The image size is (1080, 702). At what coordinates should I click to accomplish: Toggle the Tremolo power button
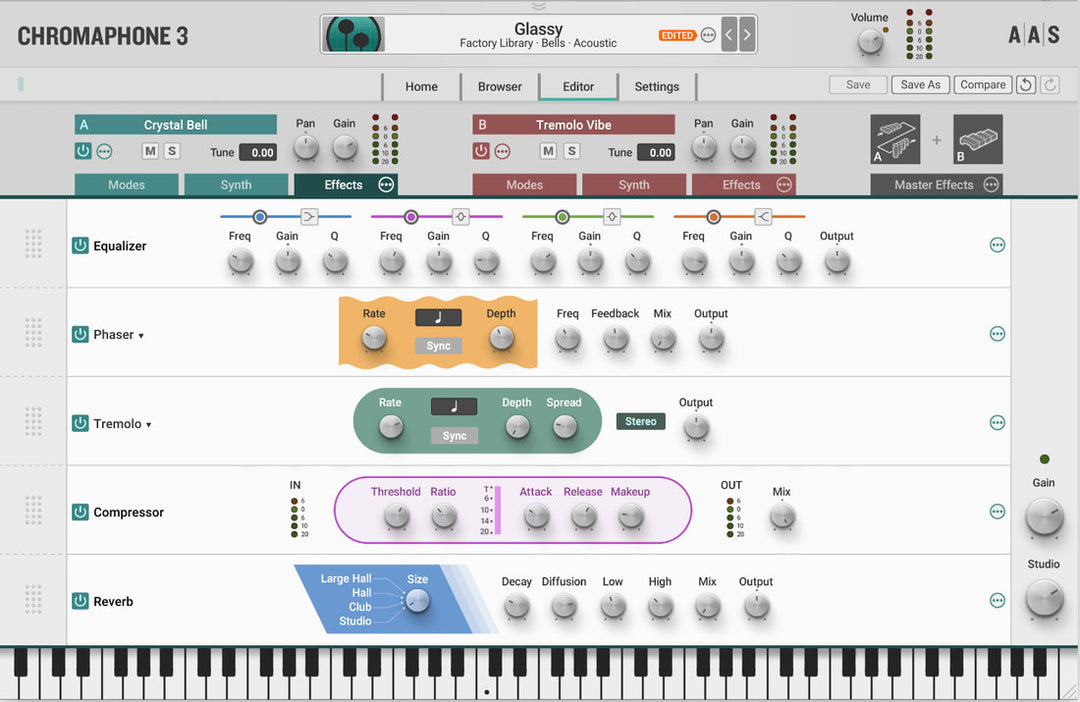click(81, 423)
